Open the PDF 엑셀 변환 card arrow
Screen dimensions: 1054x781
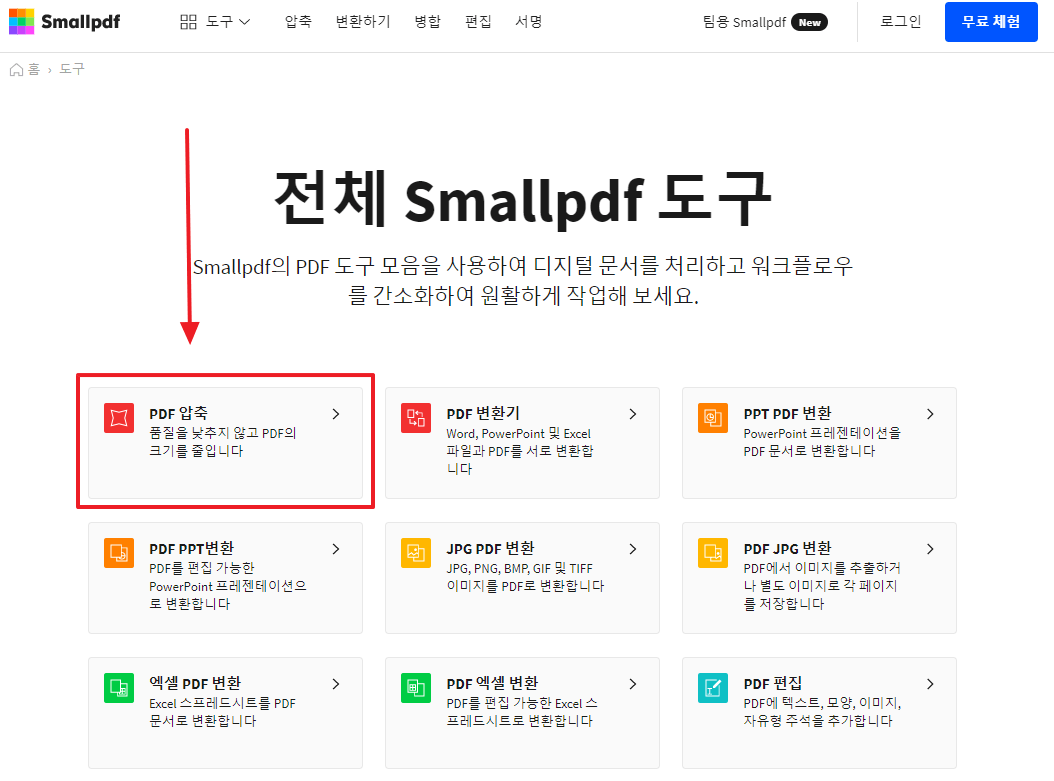[633, 684]
